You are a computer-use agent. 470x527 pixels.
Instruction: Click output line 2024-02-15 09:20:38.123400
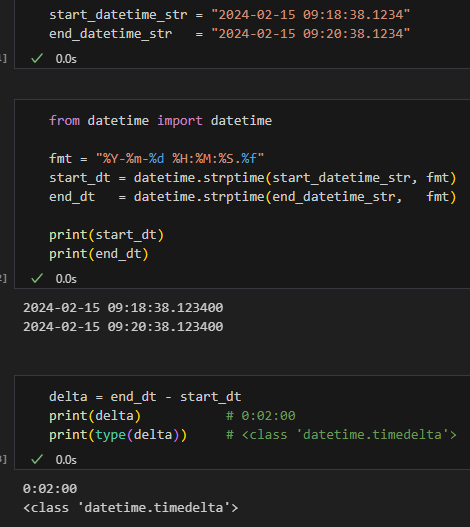click(x=123, y=327)
